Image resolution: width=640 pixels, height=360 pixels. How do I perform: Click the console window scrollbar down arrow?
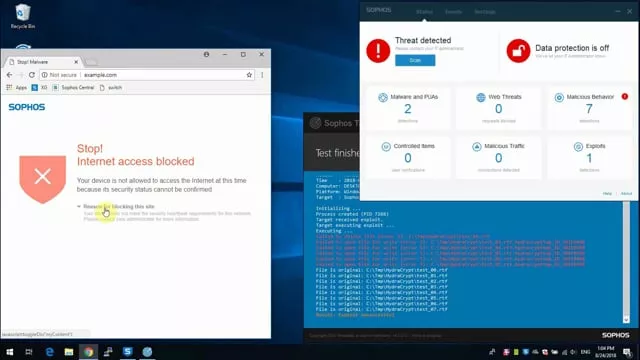coord(626,319)
